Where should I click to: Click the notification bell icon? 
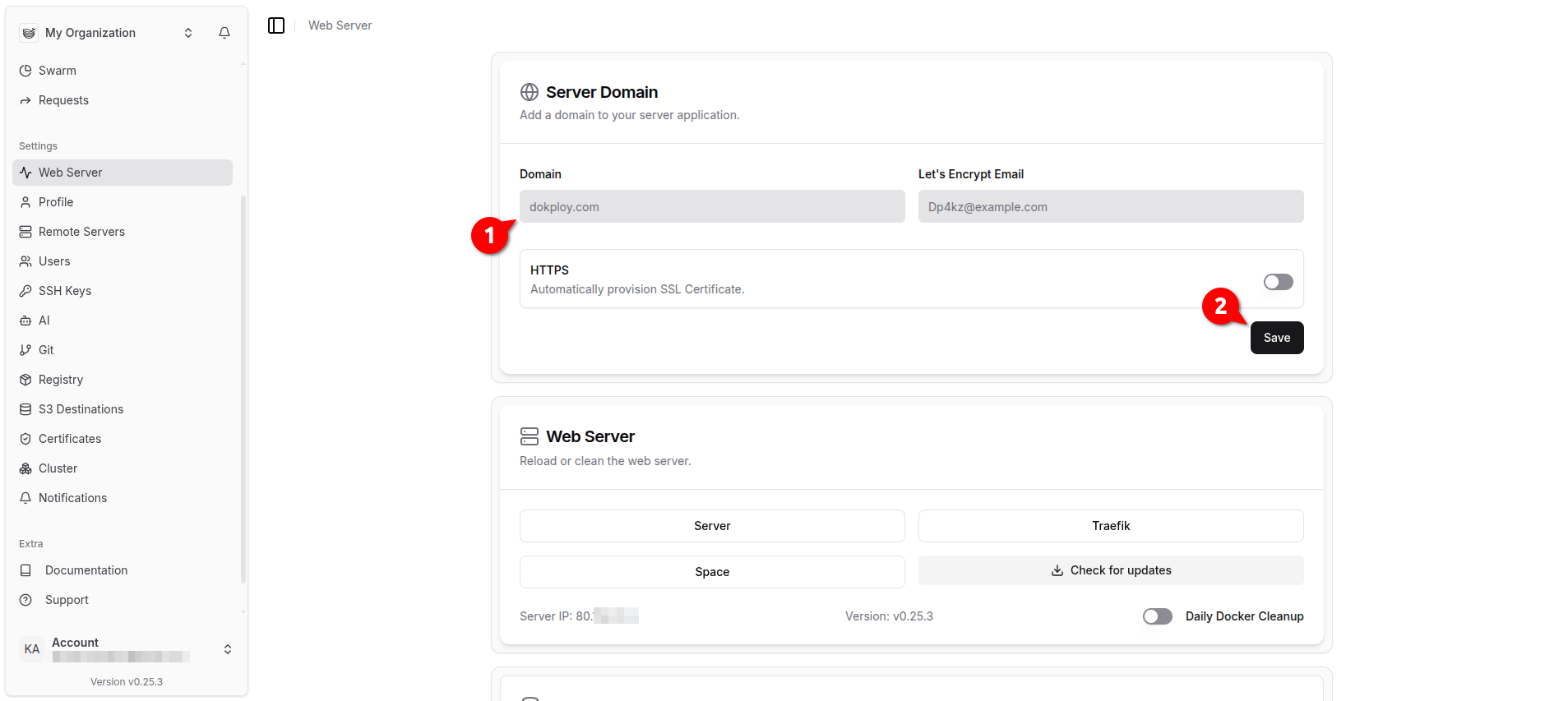(224, 33)
